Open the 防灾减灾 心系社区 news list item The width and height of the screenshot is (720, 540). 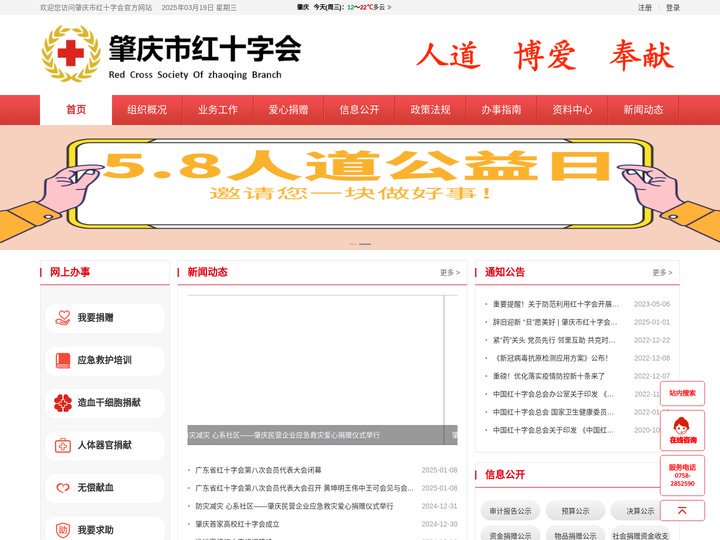(294, 506)
